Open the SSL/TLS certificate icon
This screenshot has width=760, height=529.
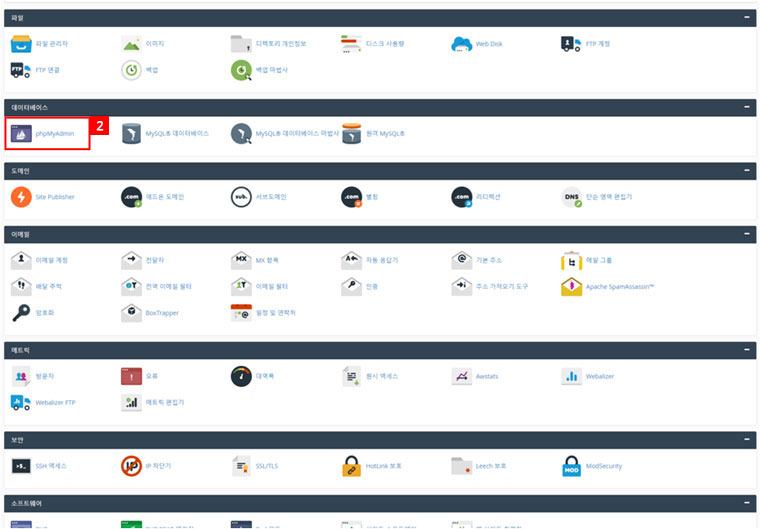(241, 466)
